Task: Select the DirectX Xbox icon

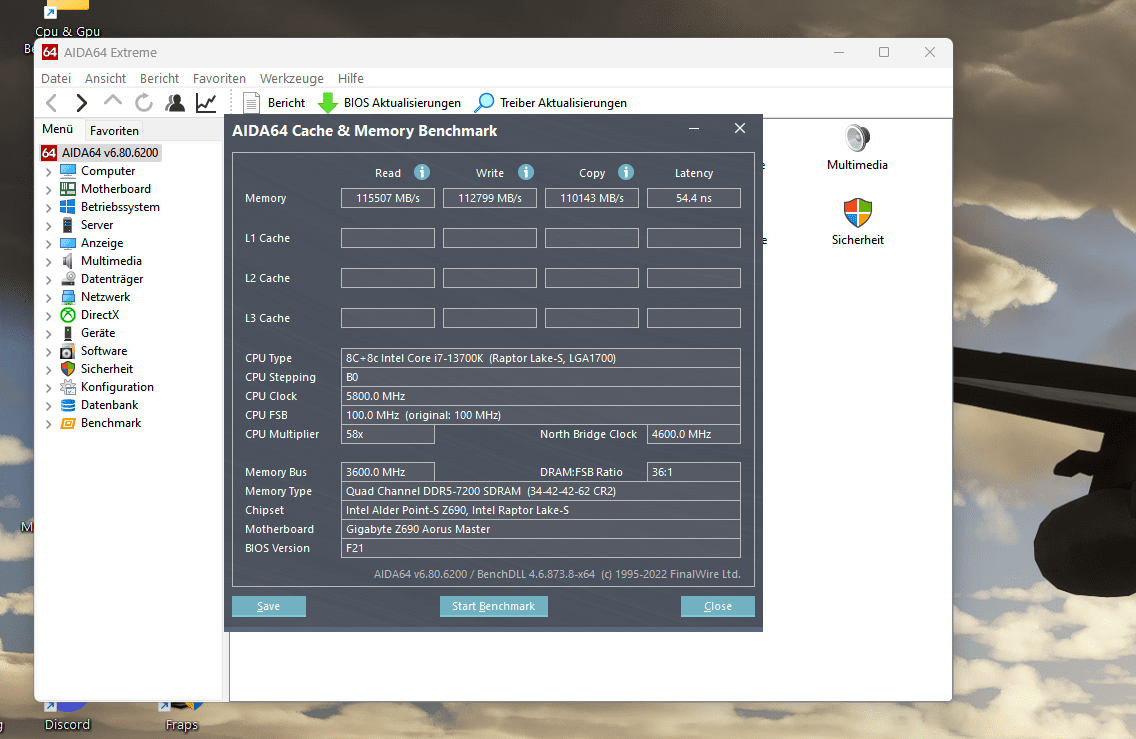Action: tap(68, 315)
